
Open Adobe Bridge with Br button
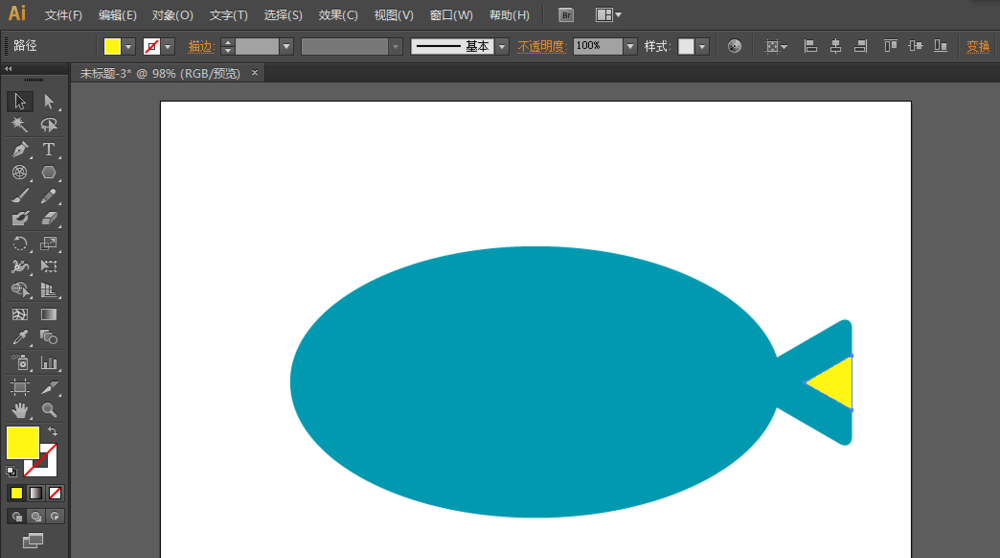(x=566, y=15)
